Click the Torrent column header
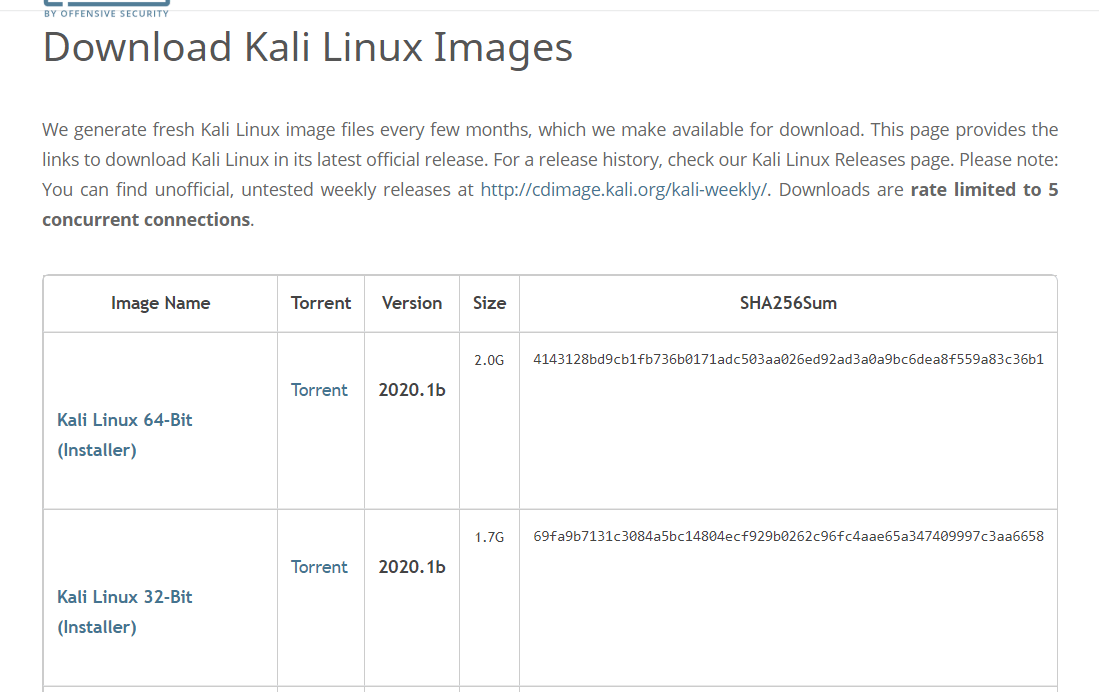 (321, 303)
